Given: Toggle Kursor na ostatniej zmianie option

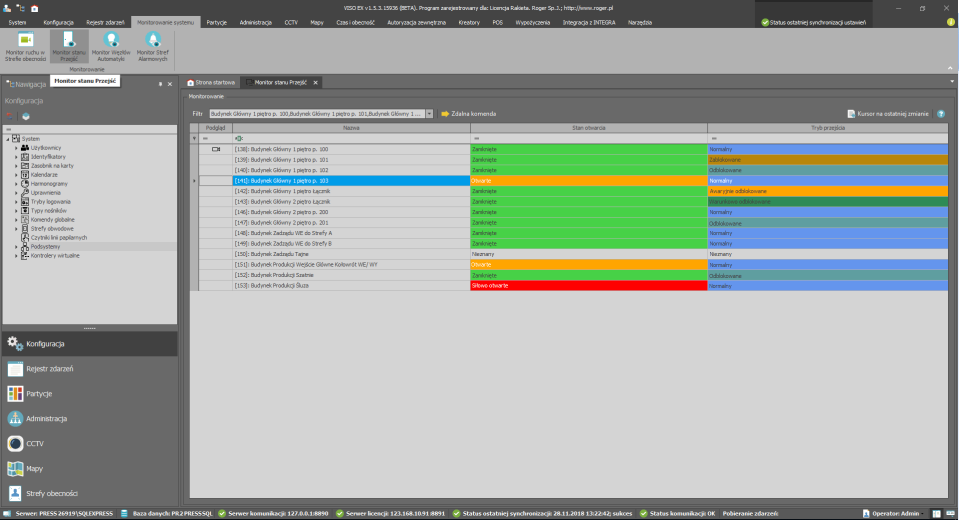Looking at the screenshot, I should [889, 114].
